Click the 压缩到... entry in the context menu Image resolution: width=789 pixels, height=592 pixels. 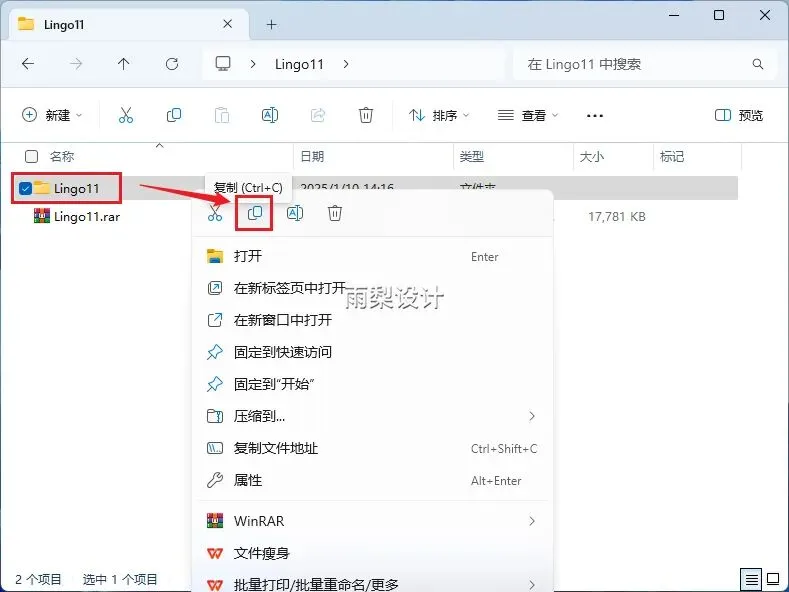[372, 416]
